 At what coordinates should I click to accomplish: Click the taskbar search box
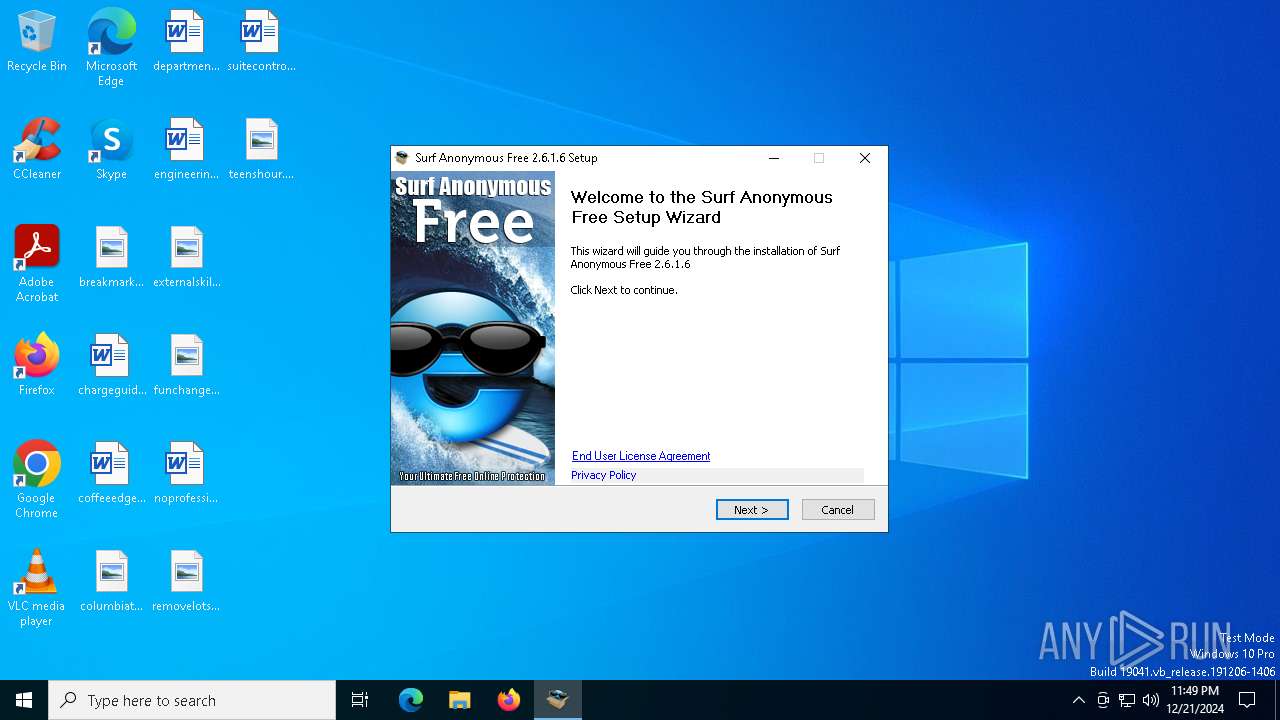(x=192, y=700)
